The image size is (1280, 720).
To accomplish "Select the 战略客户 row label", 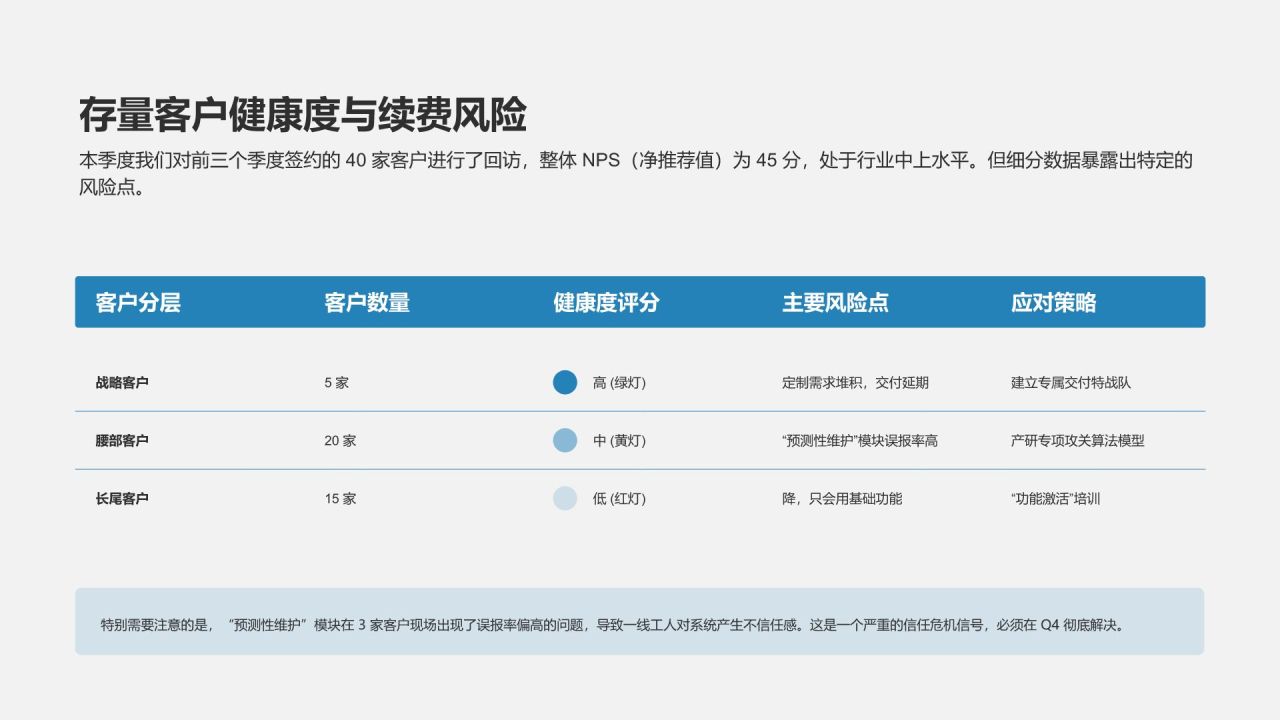I will pyautogui.click(x=122, y=382).
